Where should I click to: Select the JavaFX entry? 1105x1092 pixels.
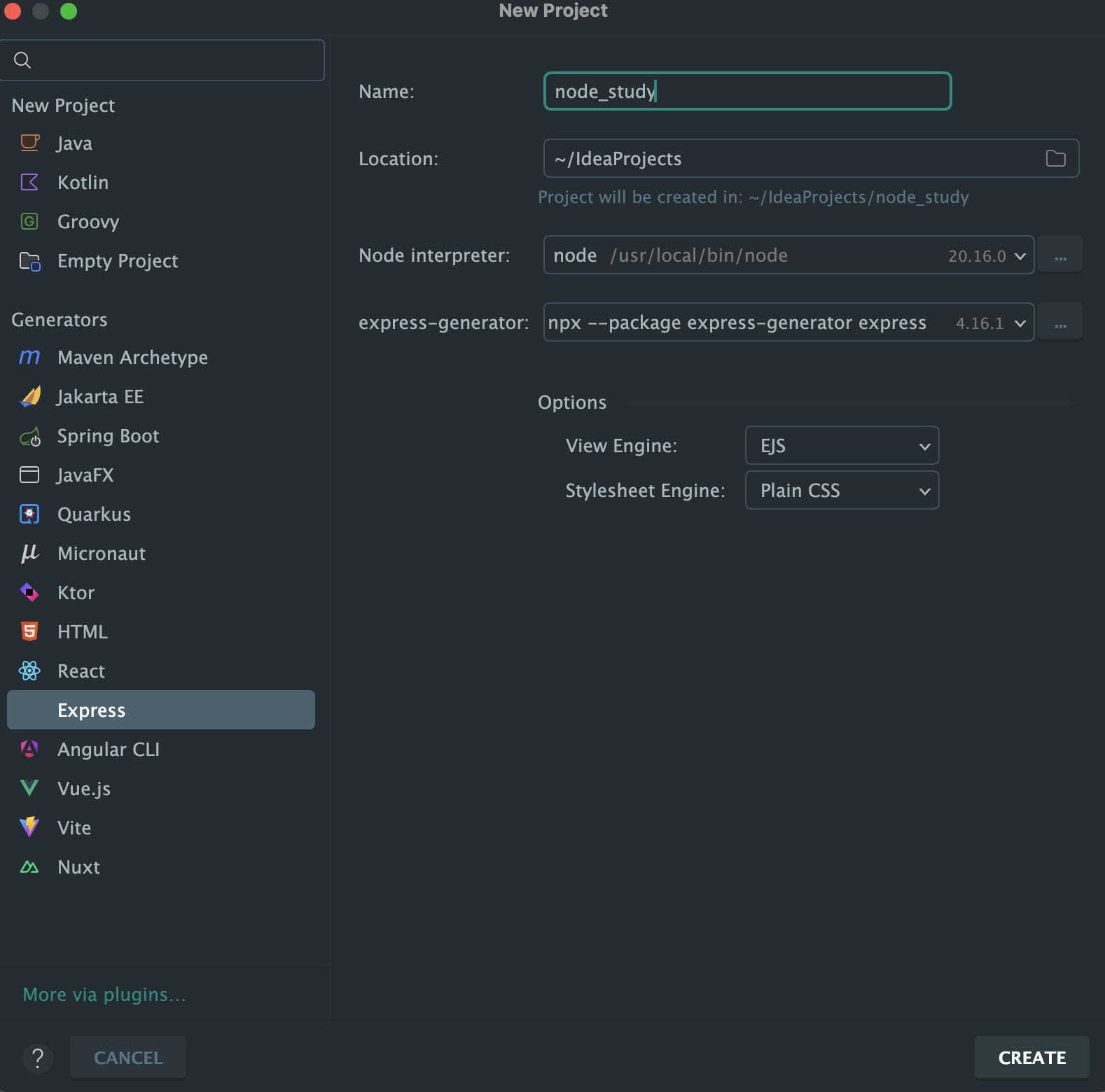click(161, 475)
